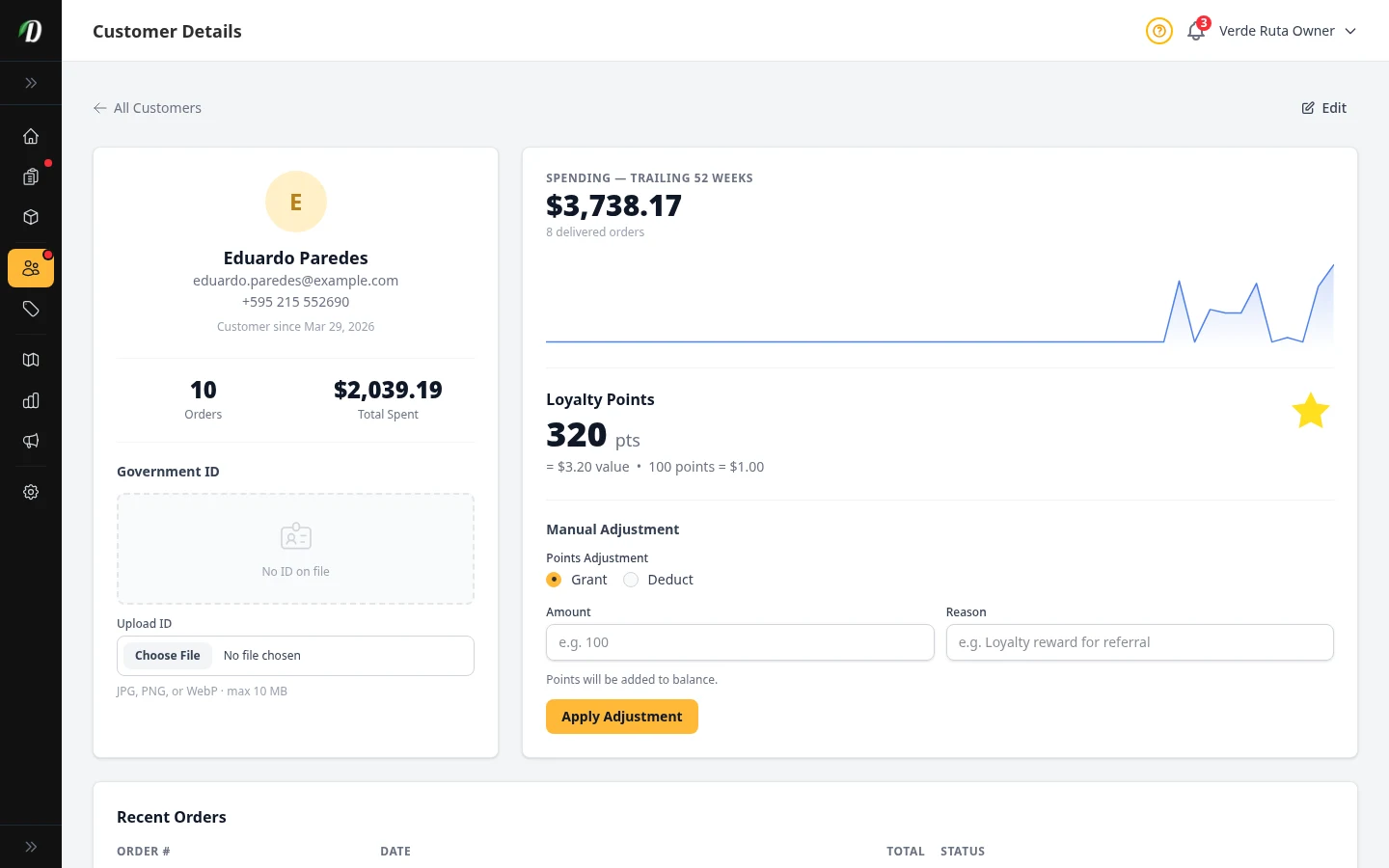This screenshot has height=868, width=1389.
Task: Open the Analytics bar-chart icon
Action: click(x=31, y=400)
